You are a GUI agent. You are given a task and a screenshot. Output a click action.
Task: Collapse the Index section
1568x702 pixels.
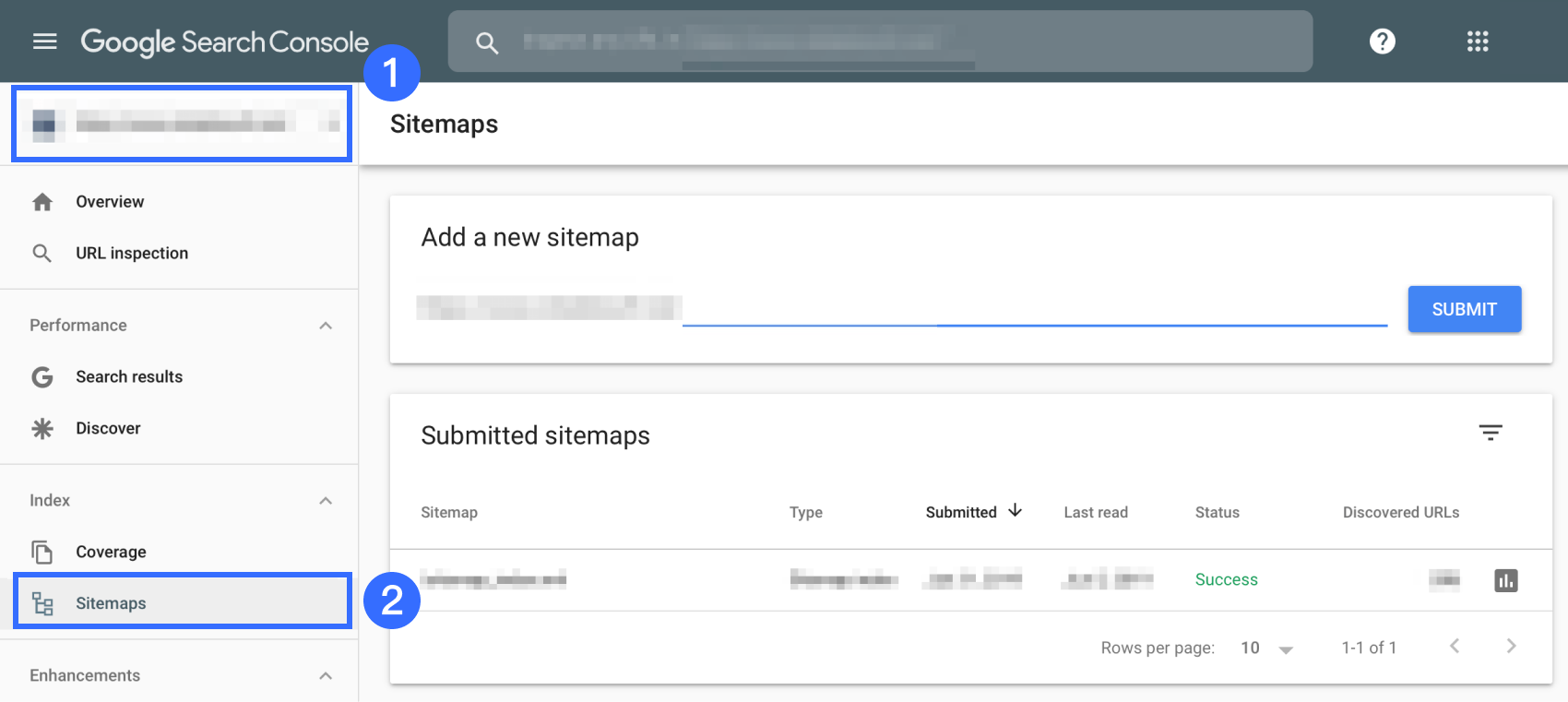coord(326,501)
